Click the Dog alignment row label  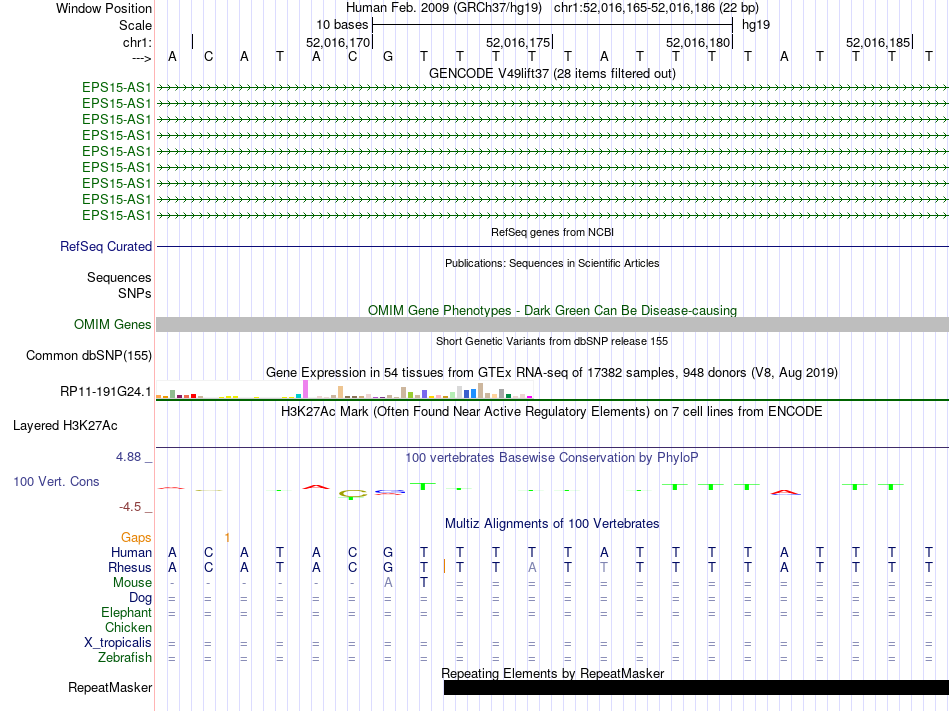[140, 598]
